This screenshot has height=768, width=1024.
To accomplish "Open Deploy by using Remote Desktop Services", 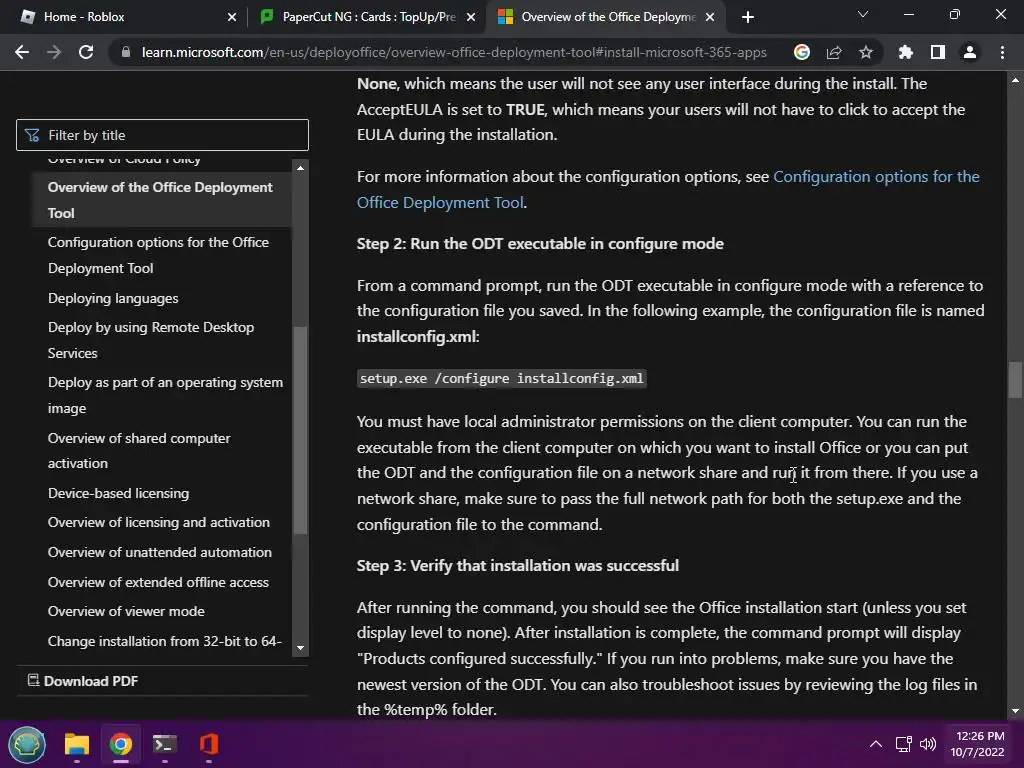I will [x=151, y=340].
